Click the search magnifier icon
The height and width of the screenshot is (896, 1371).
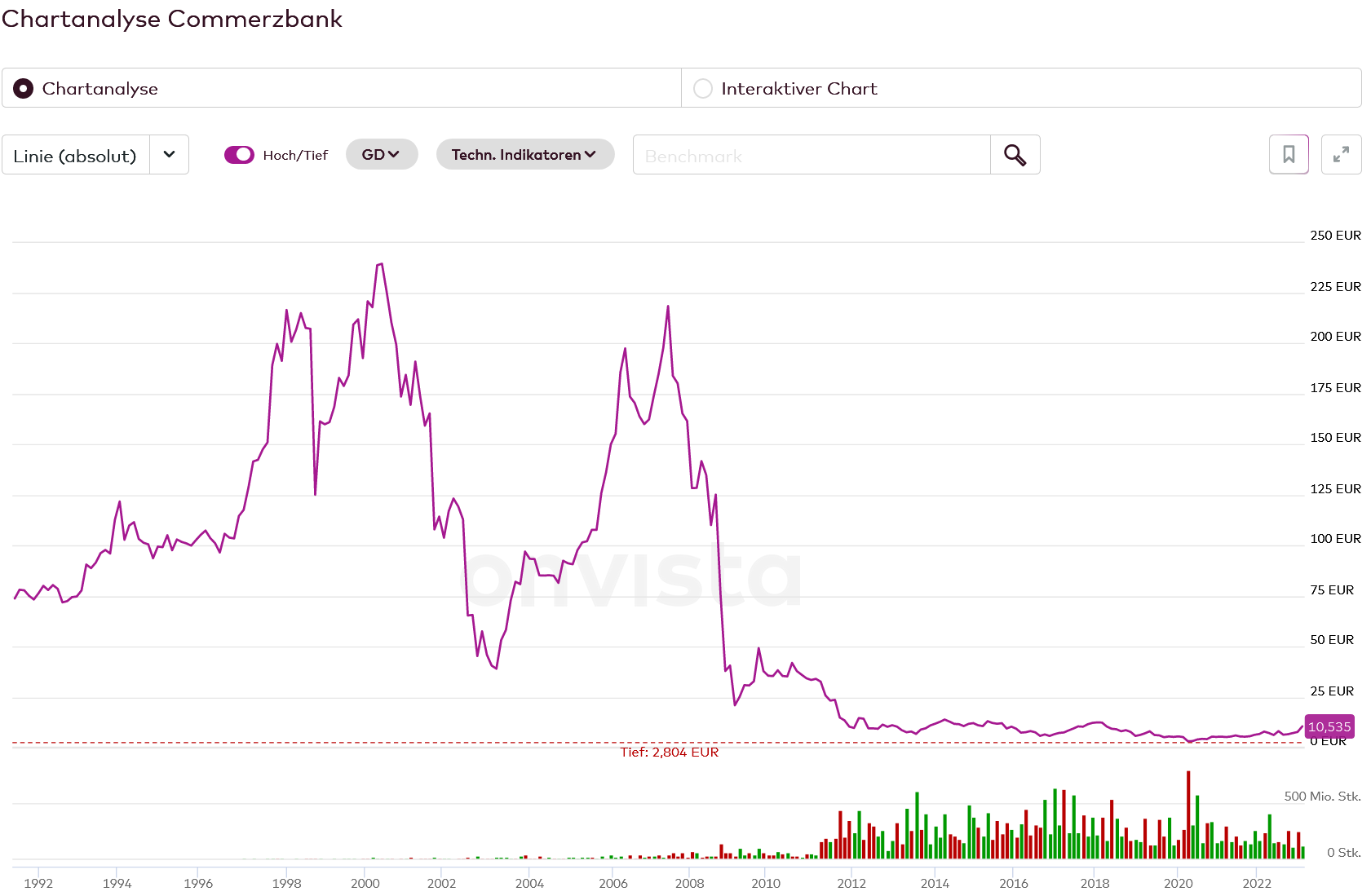1015,155
